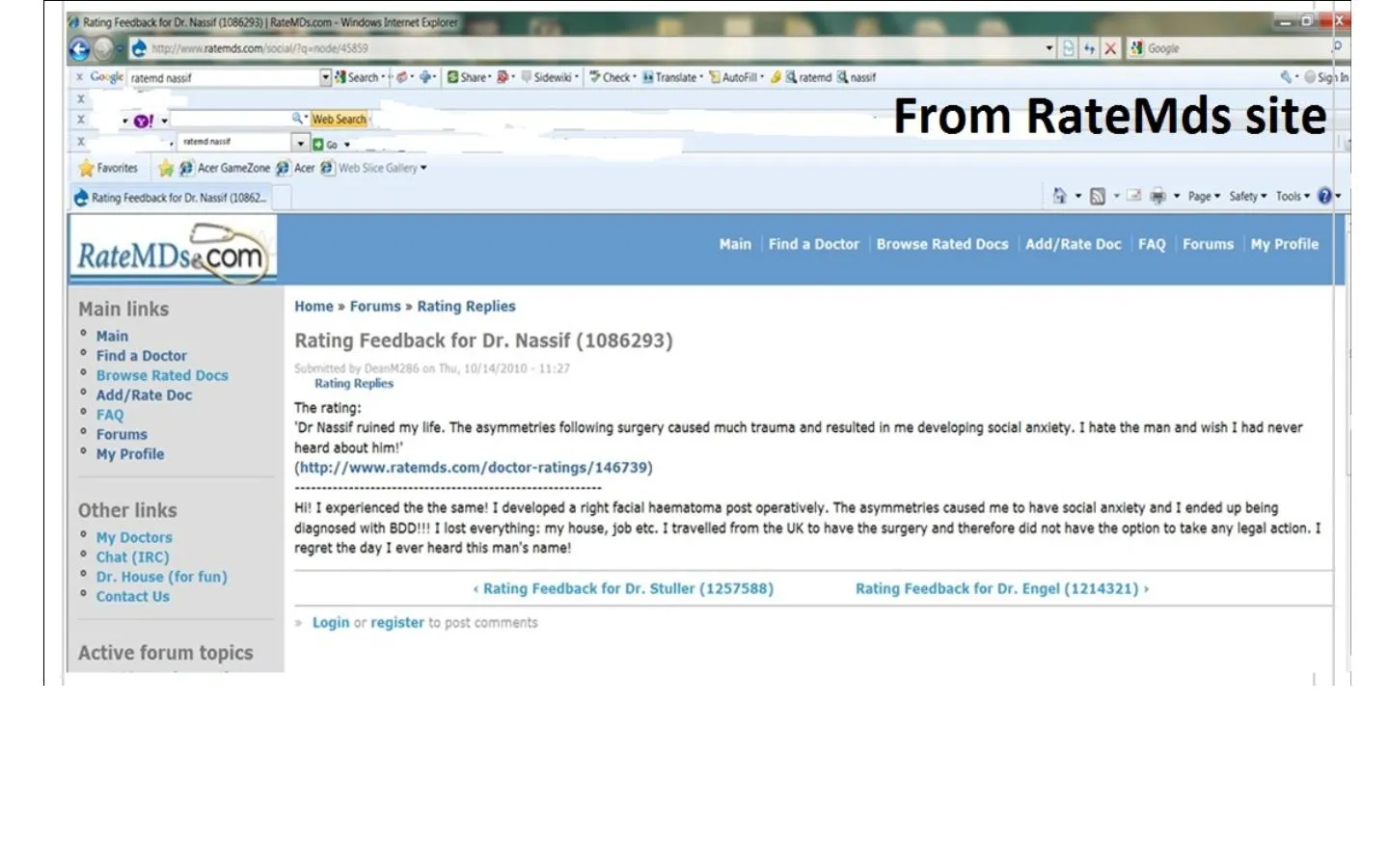Click Add/Rate Doc in blue navigation bar
1389x868 pixels.
point(1074,244)
